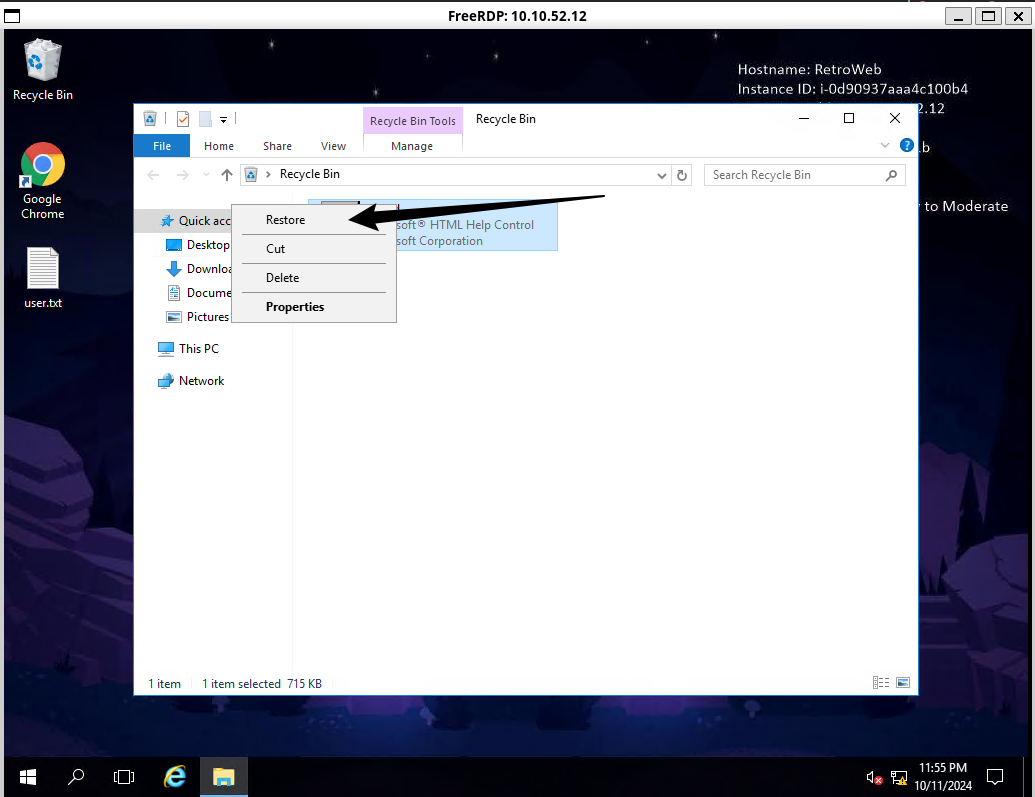Open Internet Explorer from the taskbar
Image resolution: width=1035 pixels, height=797 pixels.
click(x=175, y=776)
